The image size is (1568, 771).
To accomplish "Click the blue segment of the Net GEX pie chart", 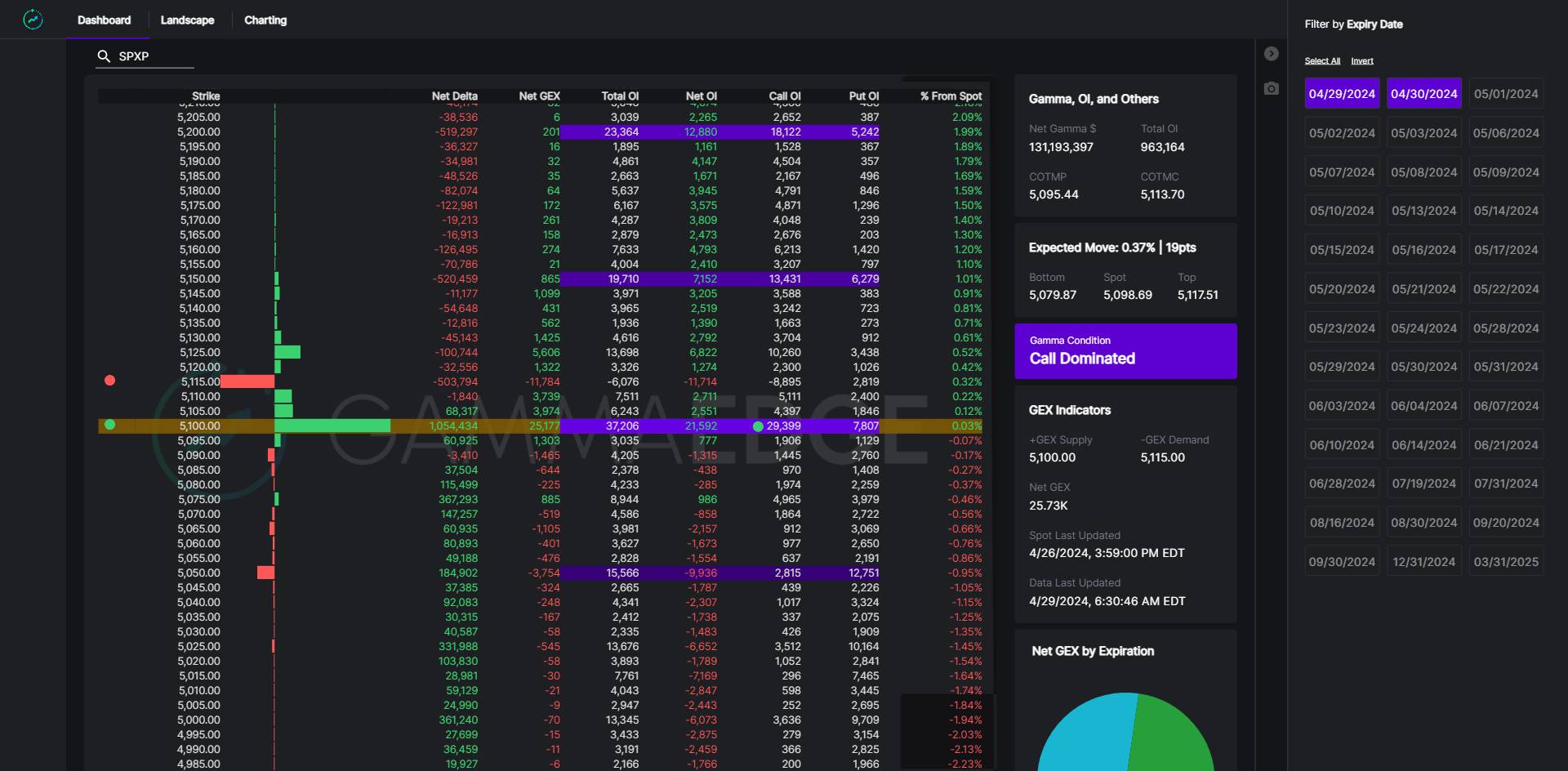I will point(1082,739).
